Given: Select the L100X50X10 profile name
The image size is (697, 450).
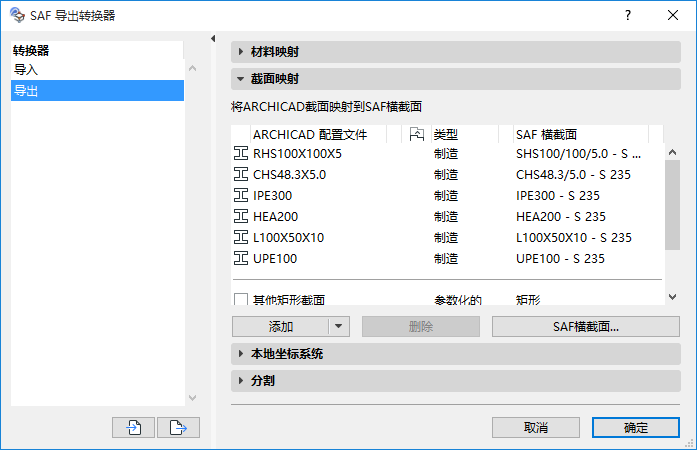Looking at the screenshot, I should pyautogui.click(x=288, y=237).
